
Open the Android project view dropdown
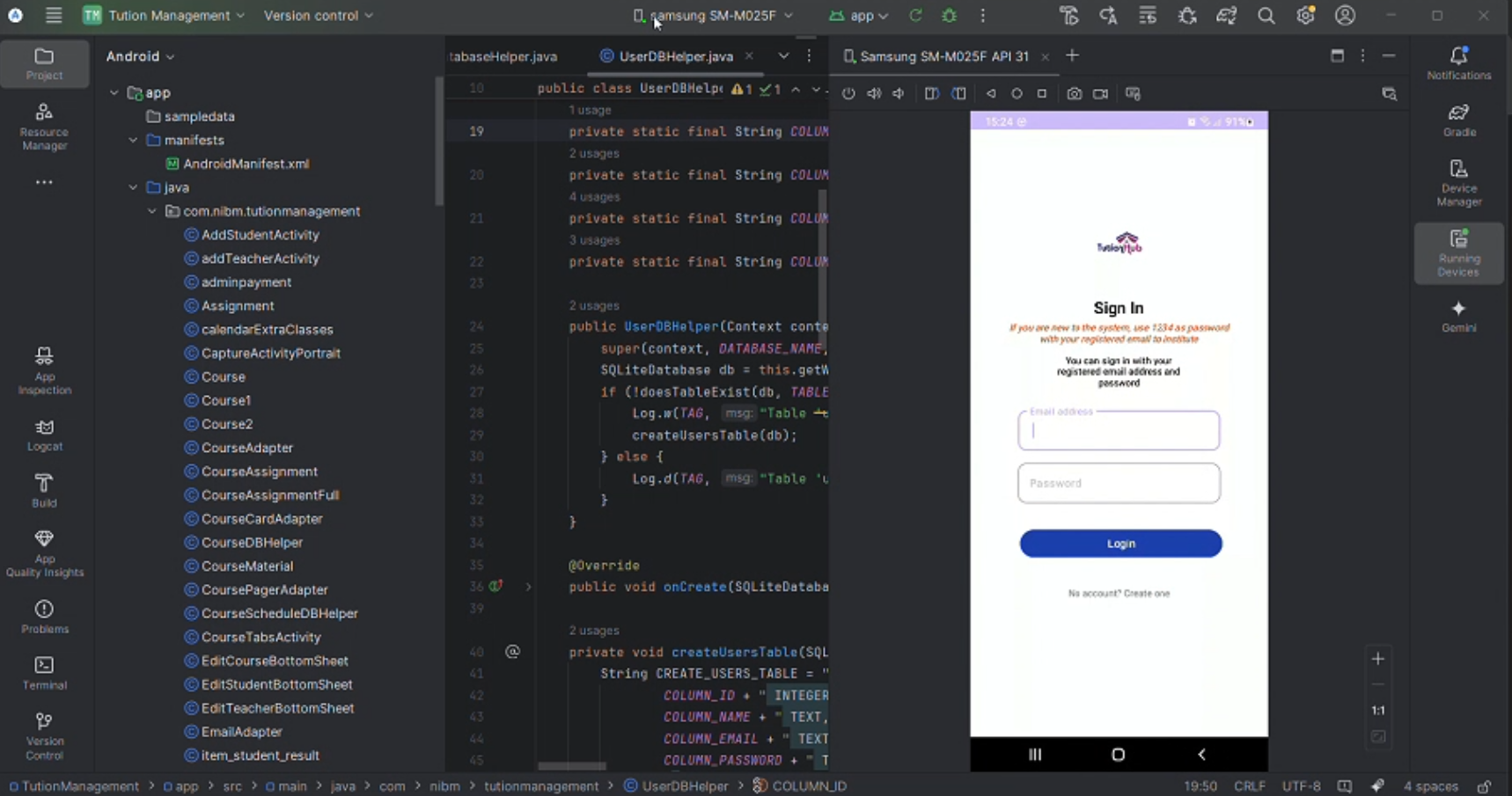coord(140,56)
